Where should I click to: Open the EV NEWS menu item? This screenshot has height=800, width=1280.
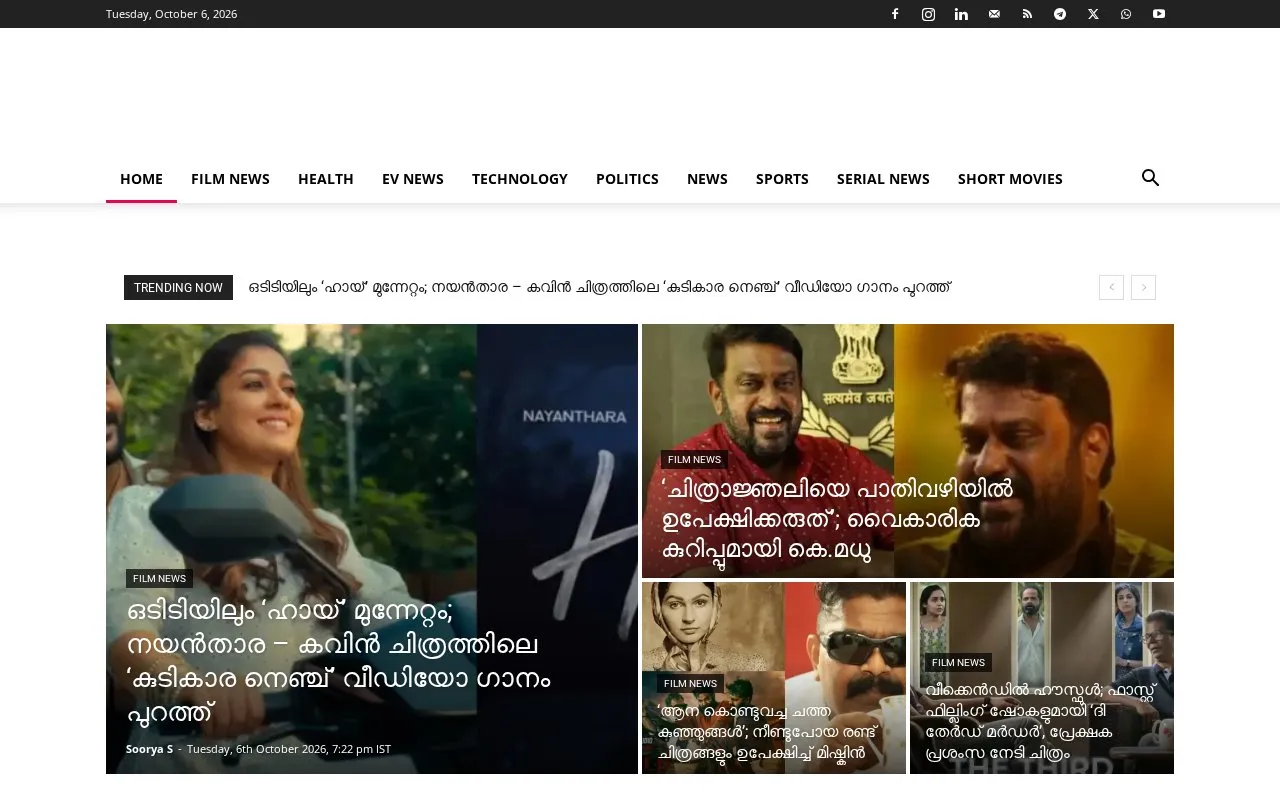(x=413, y=179)
